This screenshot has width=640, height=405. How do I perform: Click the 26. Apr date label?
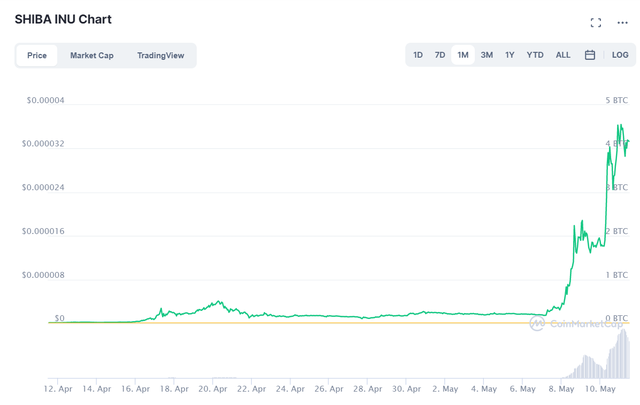click(x=329, y=389)
